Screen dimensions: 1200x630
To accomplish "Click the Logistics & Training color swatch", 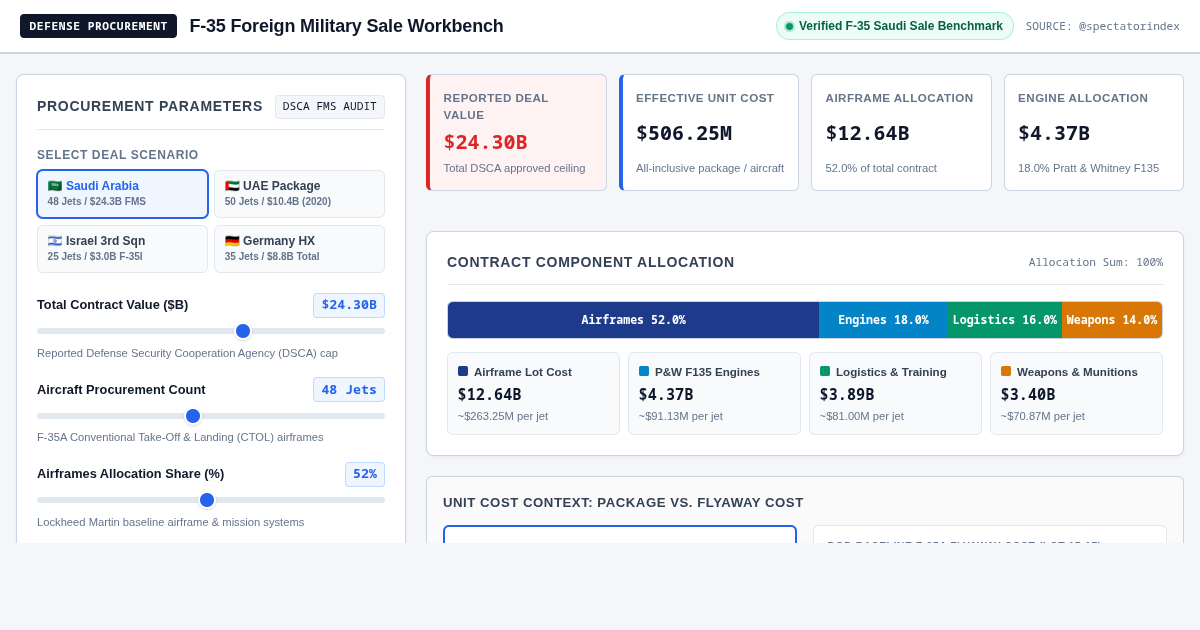I will tap(825, 371).
